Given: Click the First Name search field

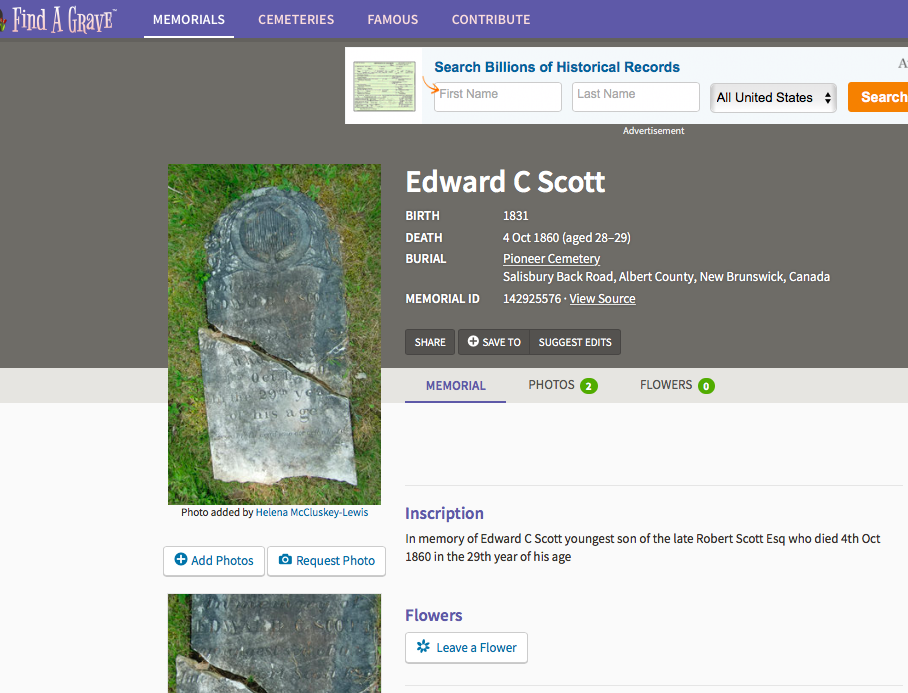Looking at the screenshot, I should point(498,96).
